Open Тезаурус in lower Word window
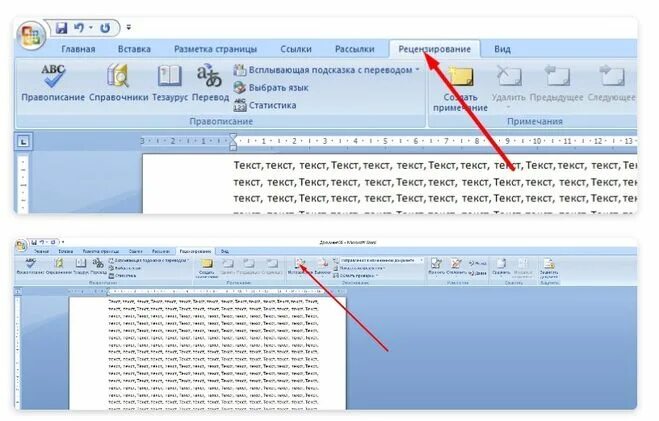 (x=81, y=267)
